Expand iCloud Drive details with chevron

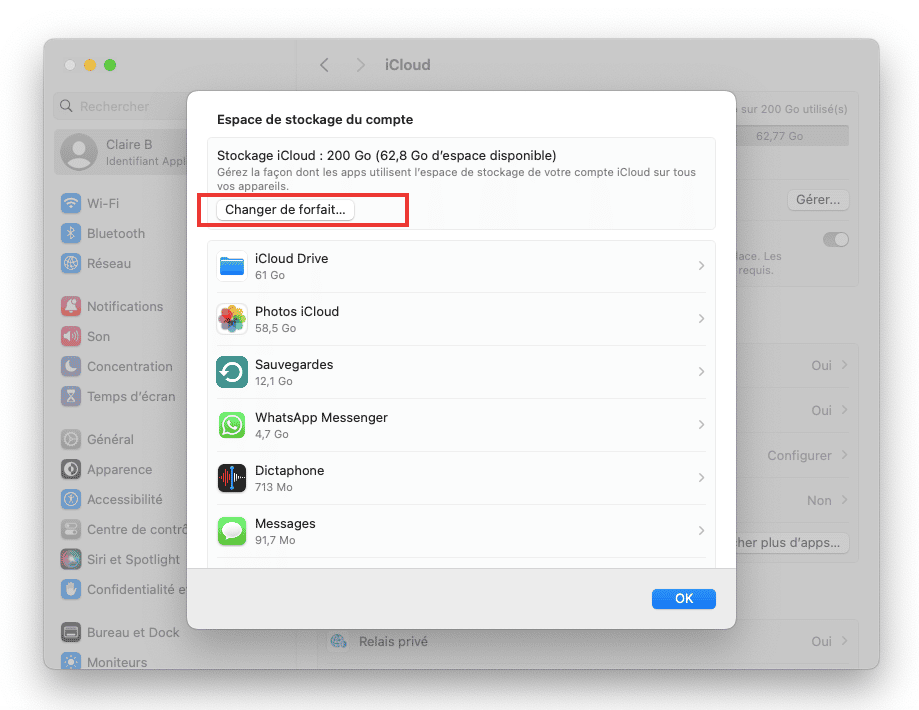click(x=702, y=266)
